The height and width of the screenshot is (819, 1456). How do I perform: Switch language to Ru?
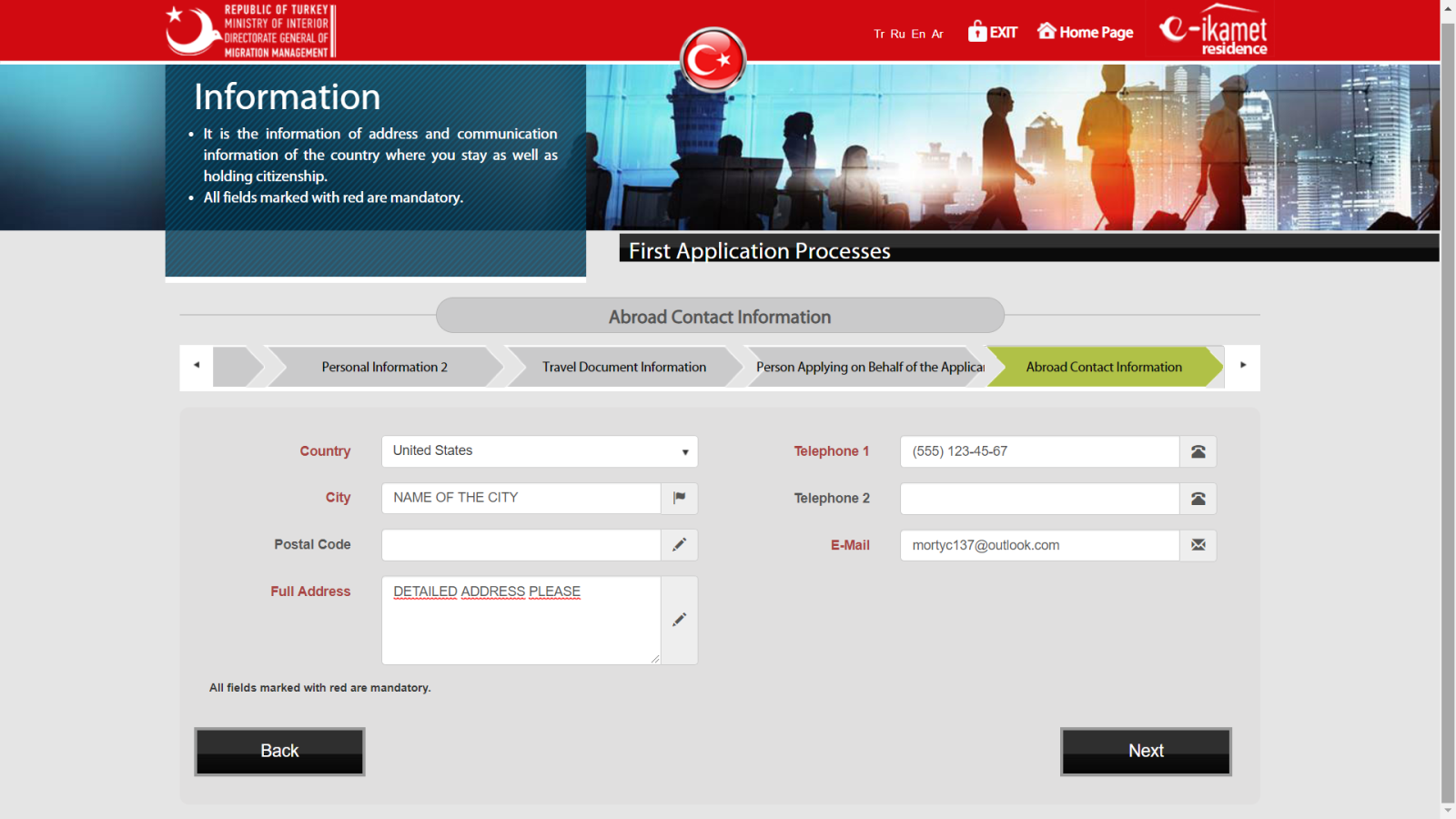(897, 34)
